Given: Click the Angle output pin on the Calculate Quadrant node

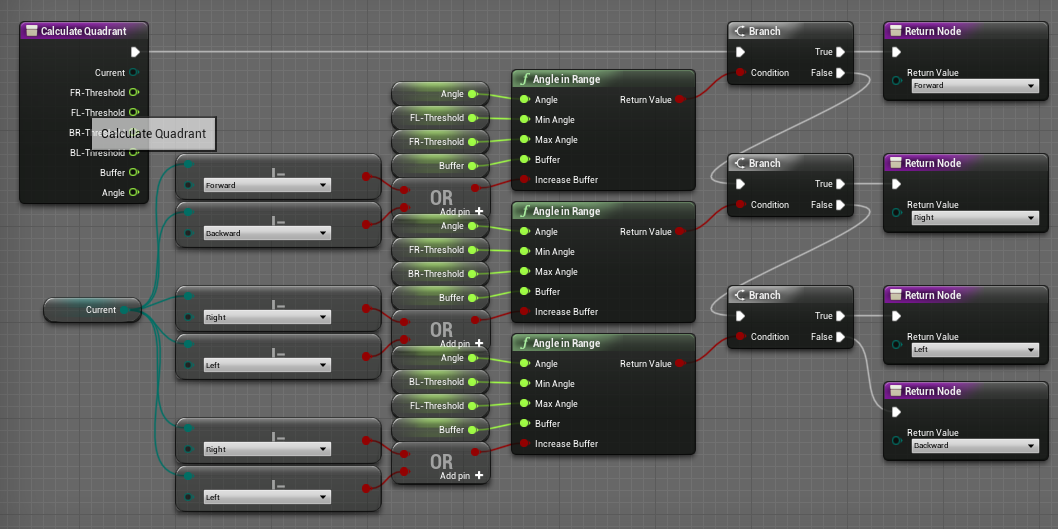Looking at the screenshot, I should click(x=133, y=193).
